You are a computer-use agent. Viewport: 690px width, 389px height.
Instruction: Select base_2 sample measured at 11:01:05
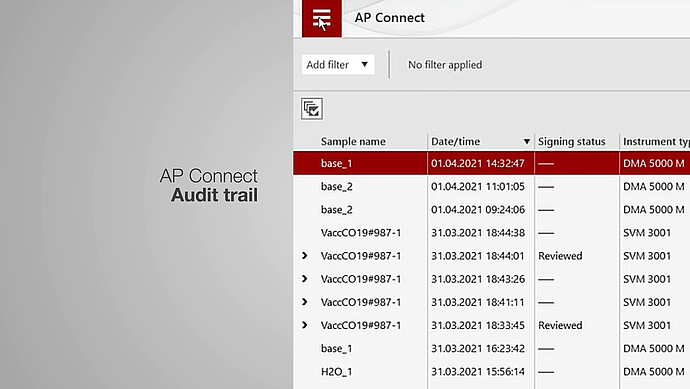coord(337,187)
